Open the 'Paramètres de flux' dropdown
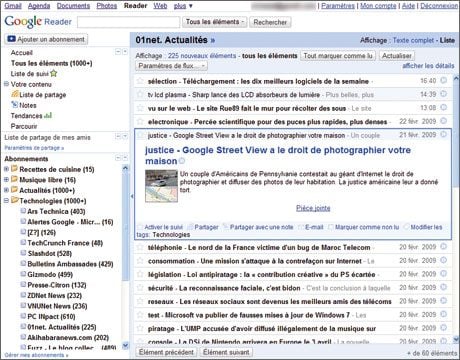The height and width of the screenshot is (360, 460). point(171,66)
